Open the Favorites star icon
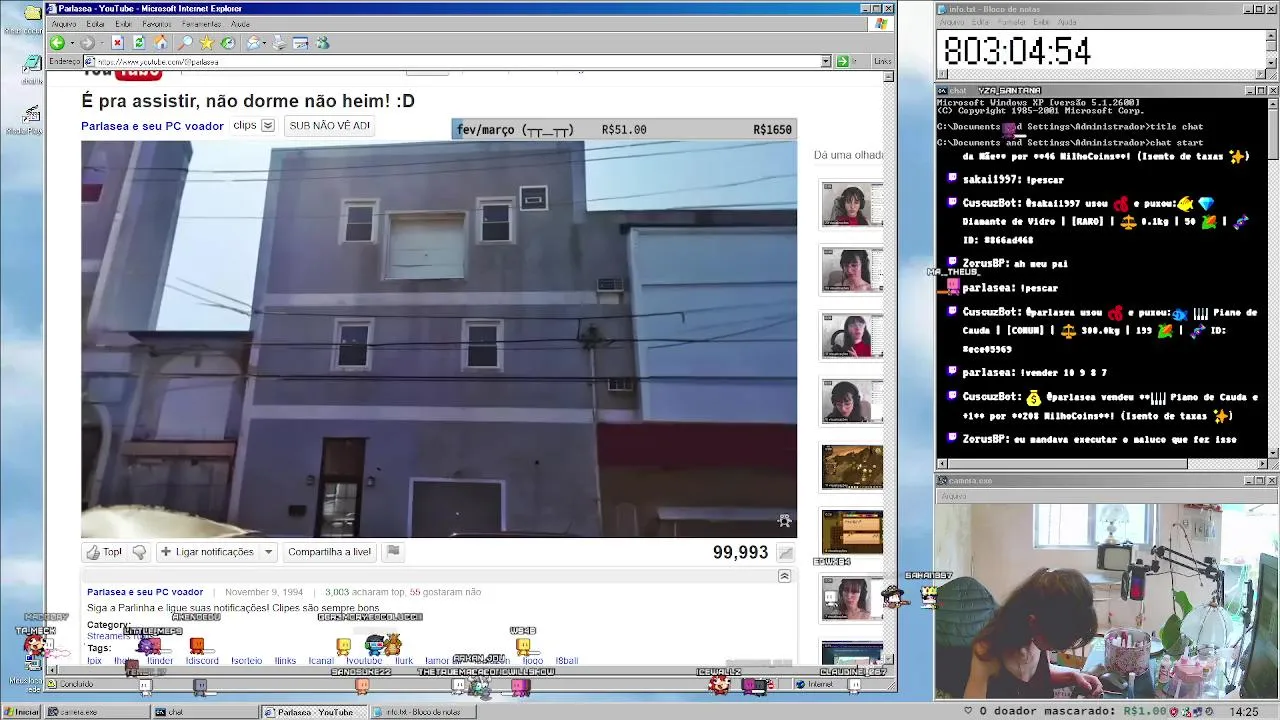This screenshot has width=1280, height=720. tap(206, 43)
